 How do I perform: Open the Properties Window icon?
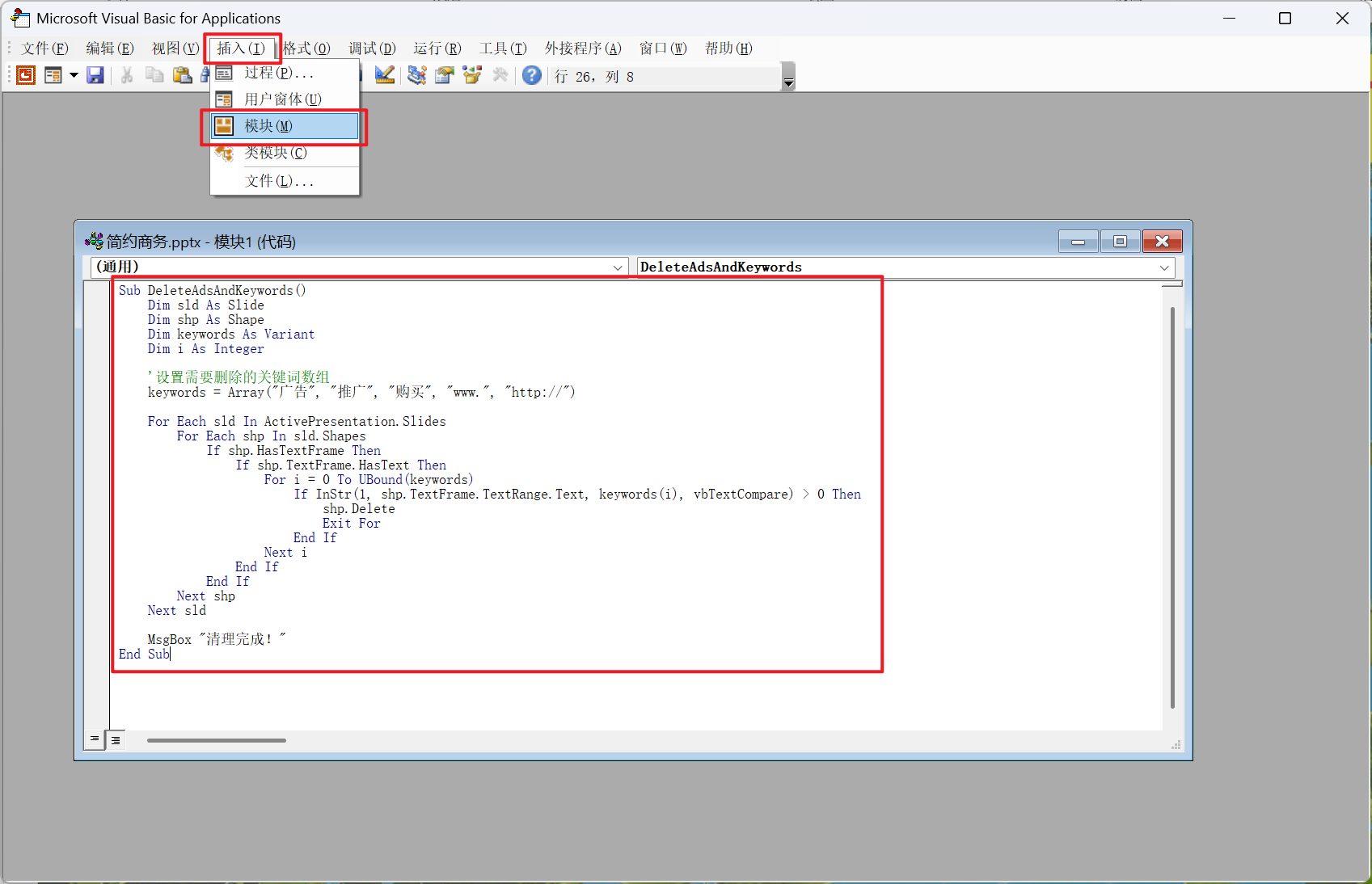(445, 76)
